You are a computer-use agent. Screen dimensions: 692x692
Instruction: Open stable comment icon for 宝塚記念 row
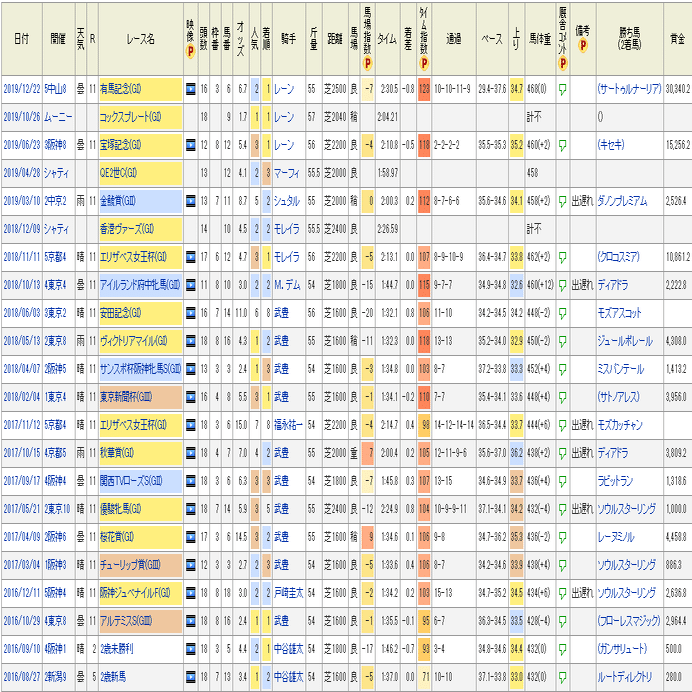tap(562, 146)
